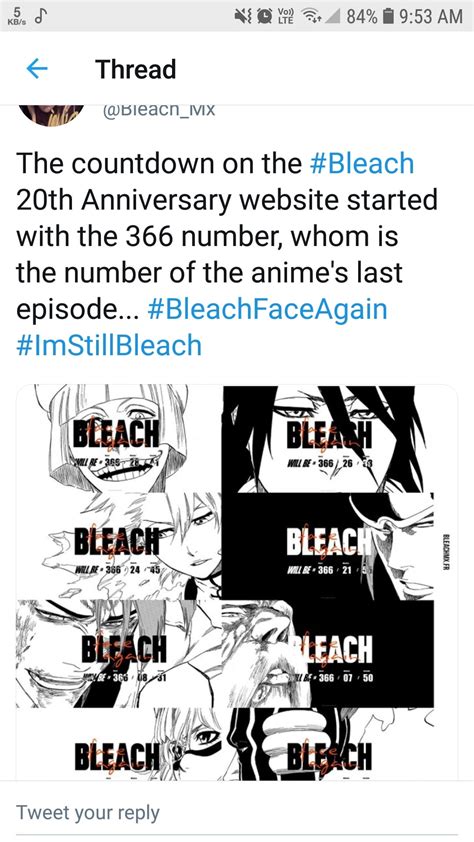Tap the Thread header title
Image resolution: width=474 pixels, height=842 pixels.
(x=135, y=69)
